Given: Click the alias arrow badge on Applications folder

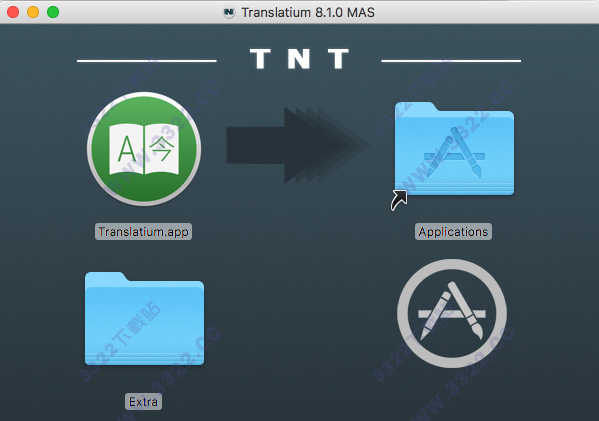Looking at the screenshot, I should click(399, 200).
